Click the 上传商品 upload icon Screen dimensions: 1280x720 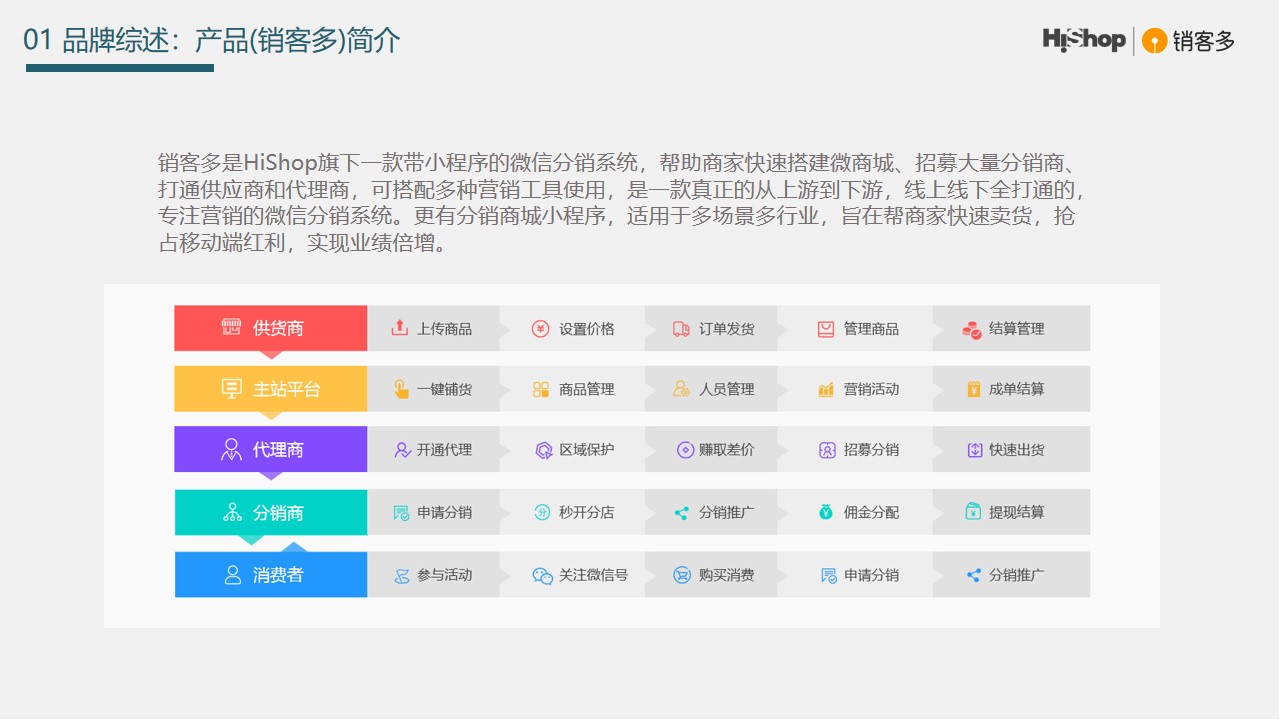pos(398,328)
